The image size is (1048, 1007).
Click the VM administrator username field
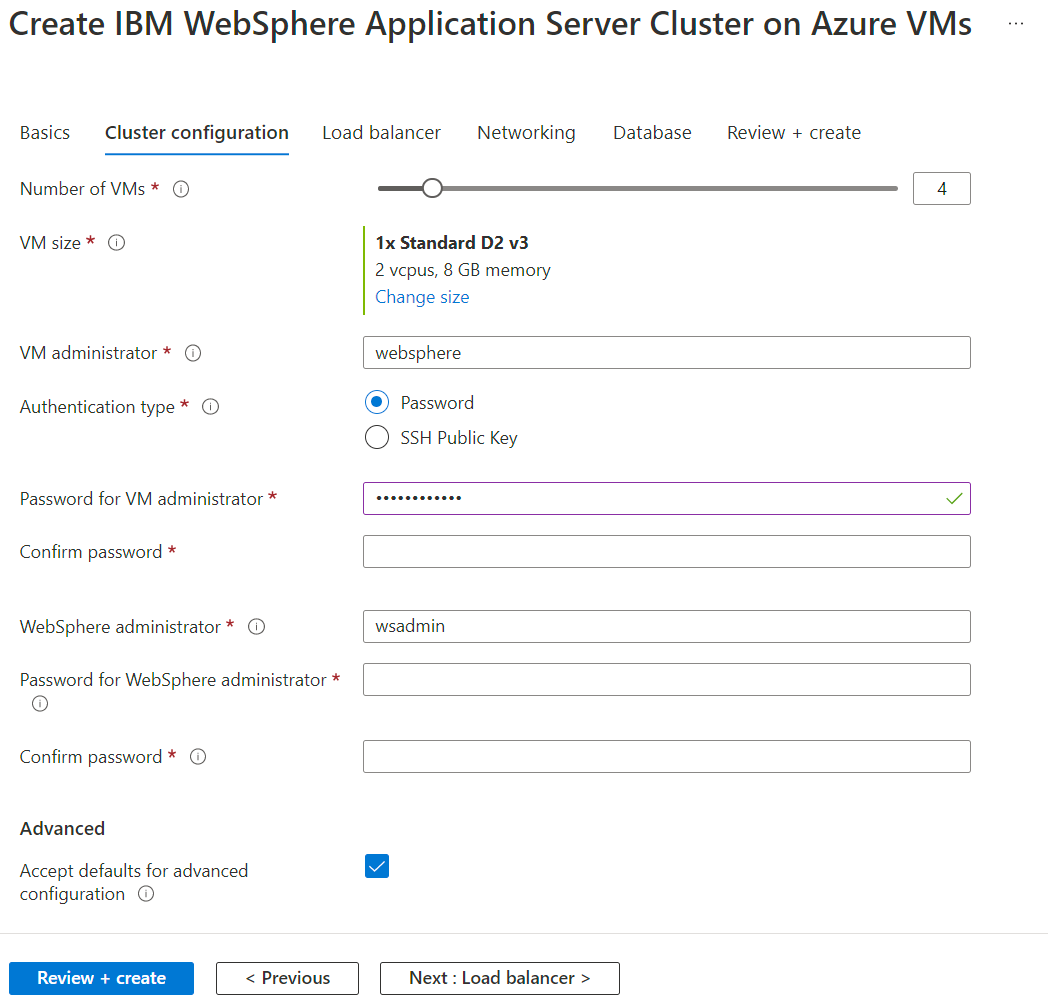(x=666, y=352)
